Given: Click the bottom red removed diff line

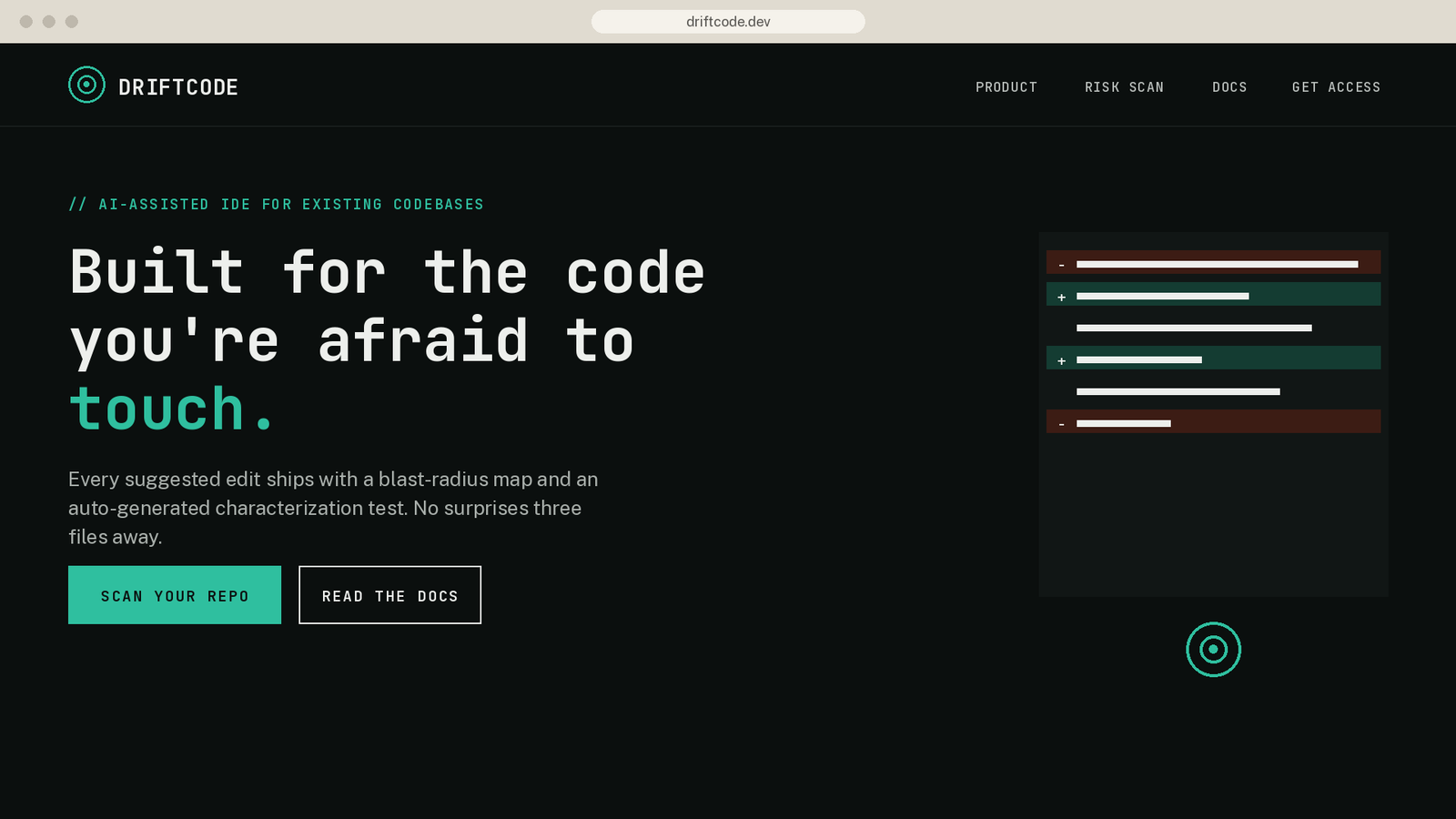Looking at the screenshot, I should [x=1213, y=422].
